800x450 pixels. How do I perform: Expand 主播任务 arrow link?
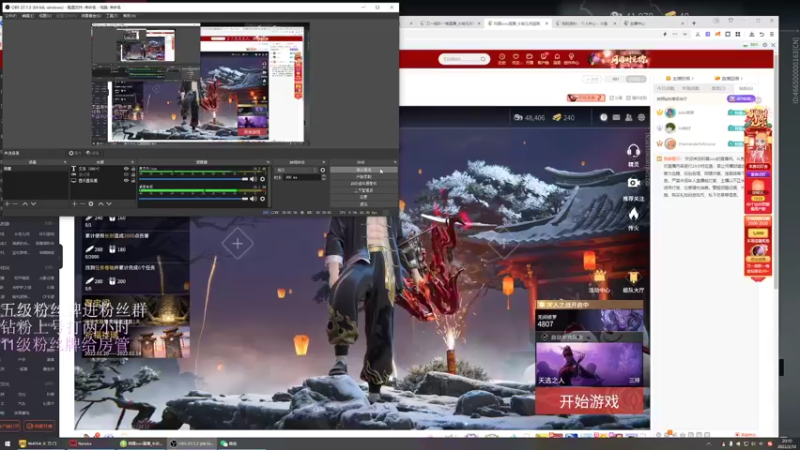pyautogui.click(x=679, y=79)
